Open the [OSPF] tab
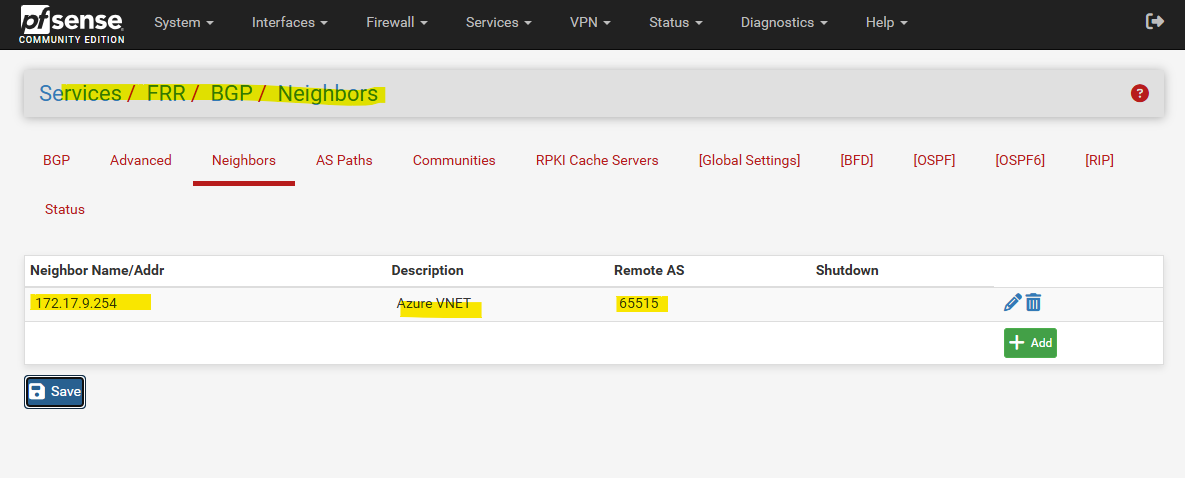The width and height of the screenshot is (1185, 478). tap(934, 160)
